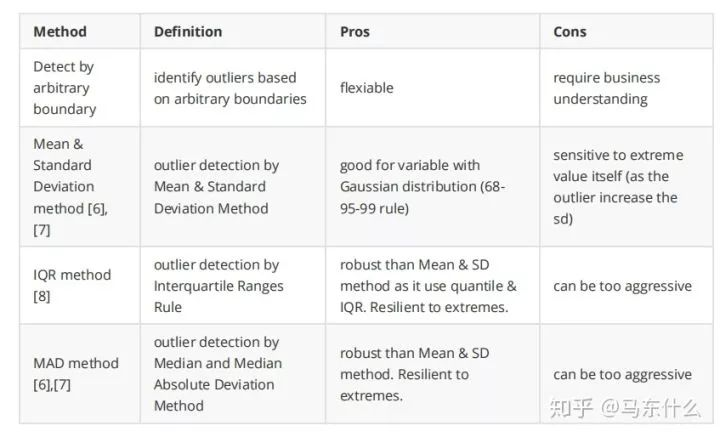This screenshot has width=720, height=437.
Task: Click the Definition column header
Action: 187,31
